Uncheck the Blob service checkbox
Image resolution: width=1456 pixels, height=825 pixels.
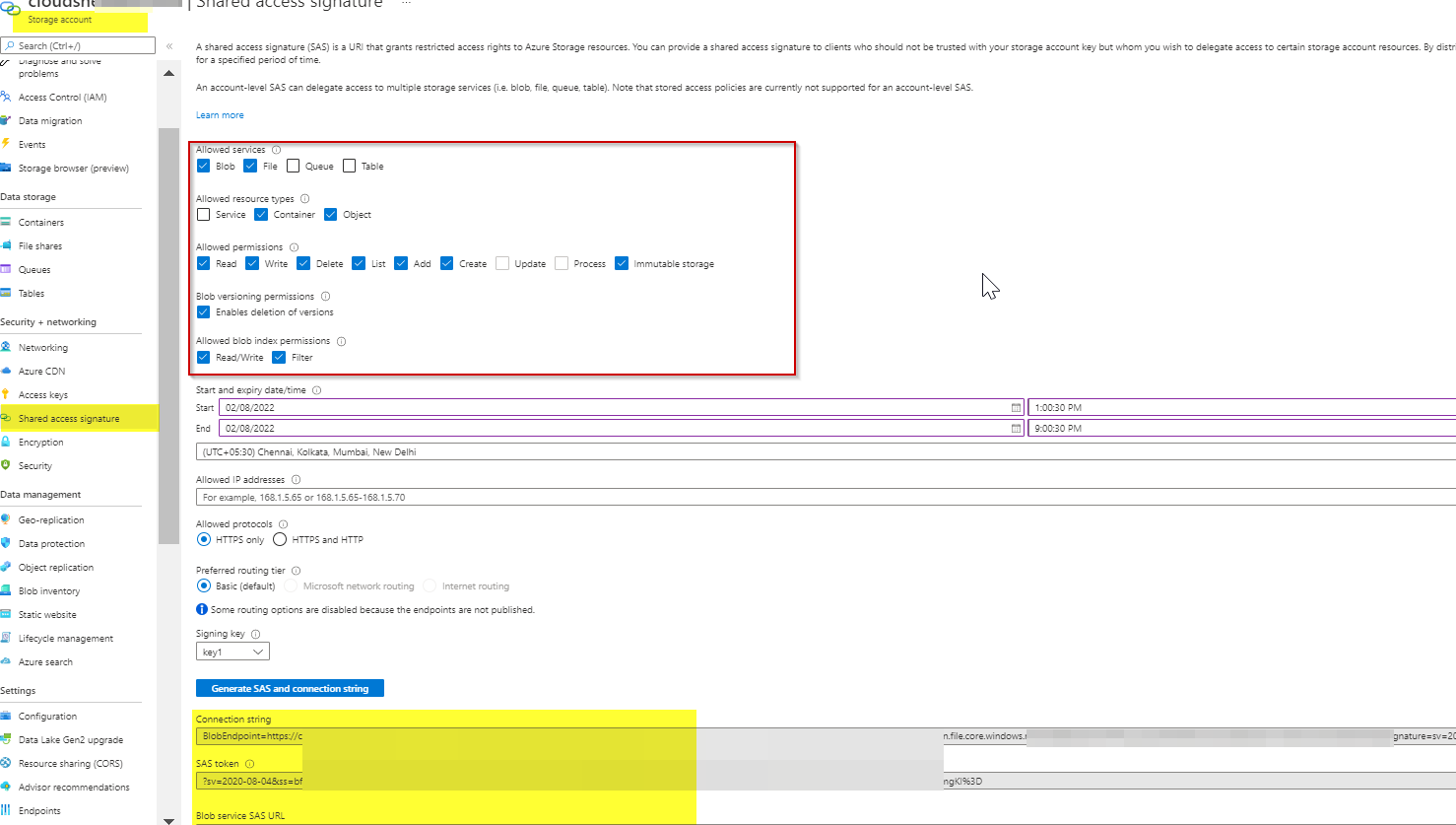coord(203,166)
